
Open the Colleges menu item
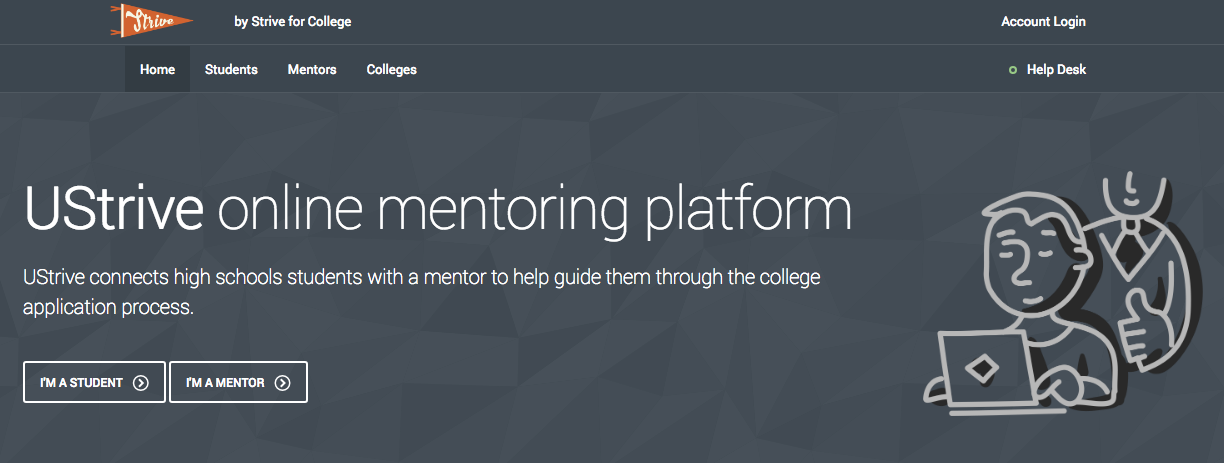click(392, 70)
